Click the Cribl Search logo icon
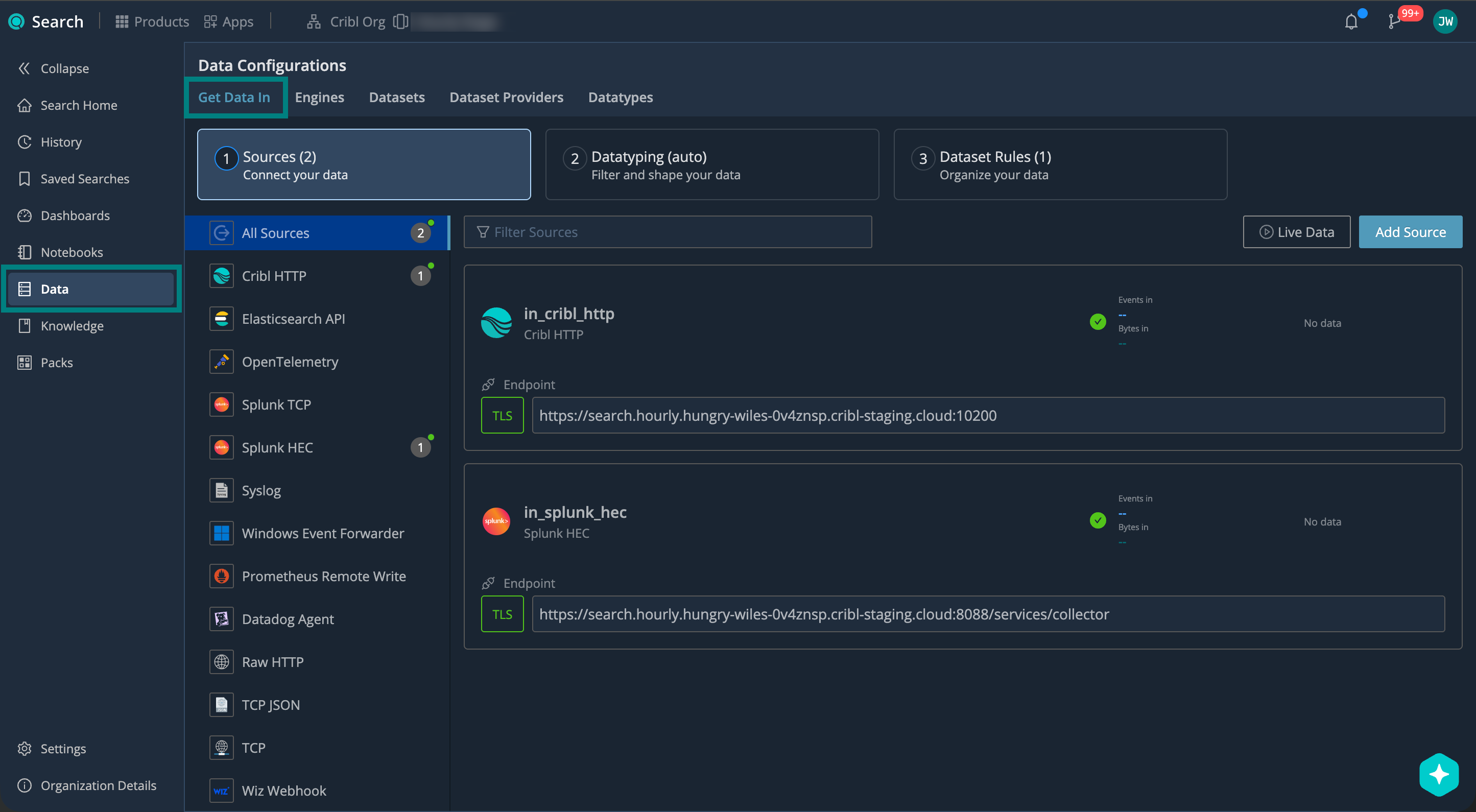 pyautogui.click(x=17, y=22)
